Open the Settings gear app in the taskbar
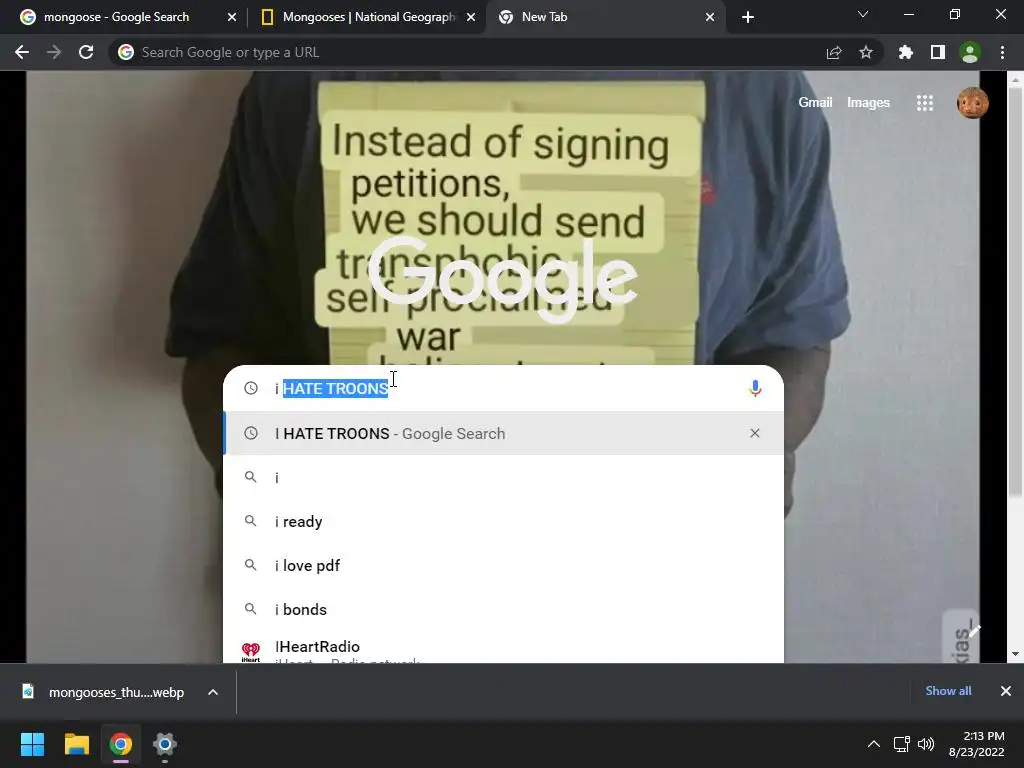The image size is (1024, 768). (x=165, y=744)
